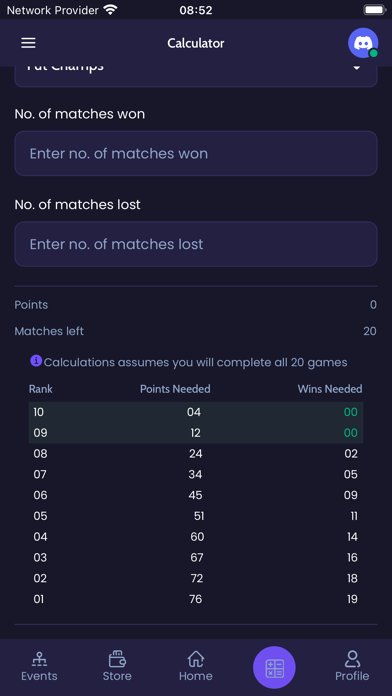The height and width of the screenshot is (696, 392).
Task: Go to Home tab icon
Action: point(196,659)
